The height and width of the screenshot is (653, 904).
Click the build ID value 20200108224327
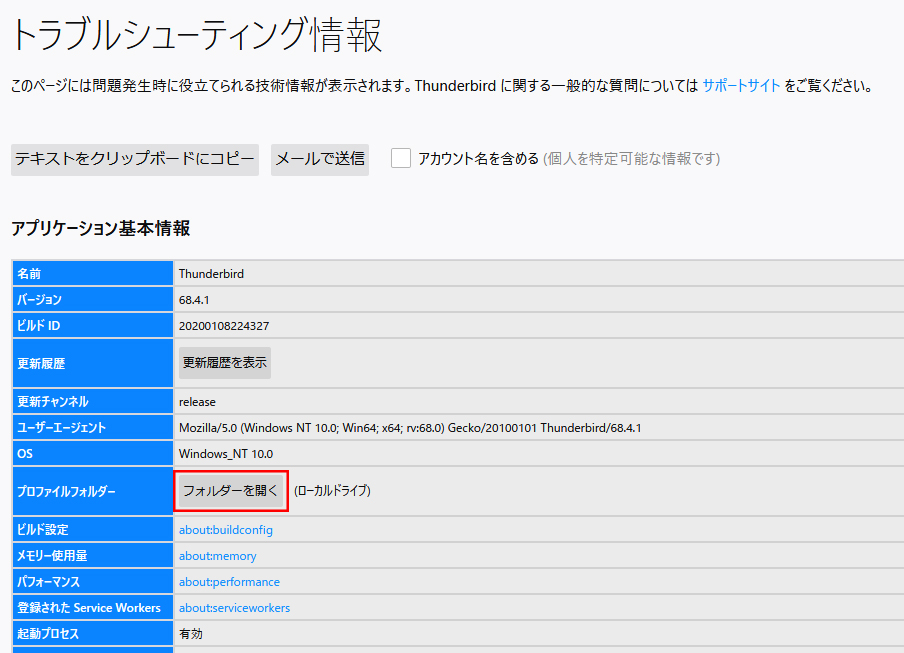pyautogui.click(x=224, y=326)
